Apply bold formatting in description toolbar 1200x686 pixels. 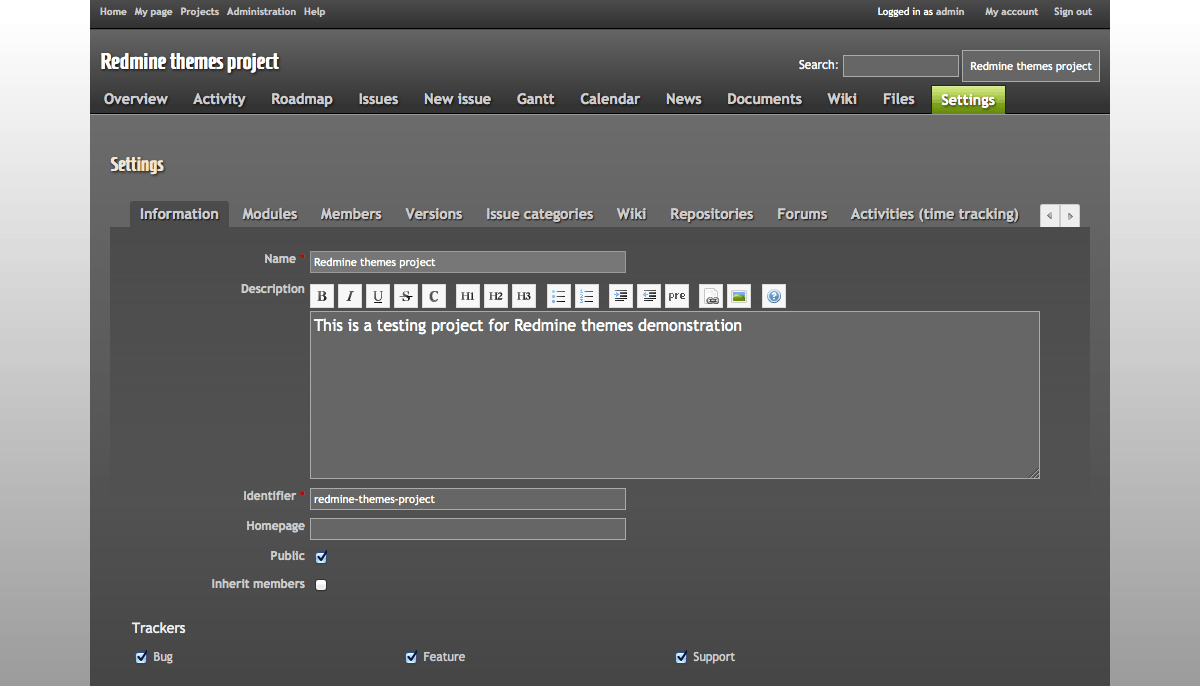tap(322, 296)
